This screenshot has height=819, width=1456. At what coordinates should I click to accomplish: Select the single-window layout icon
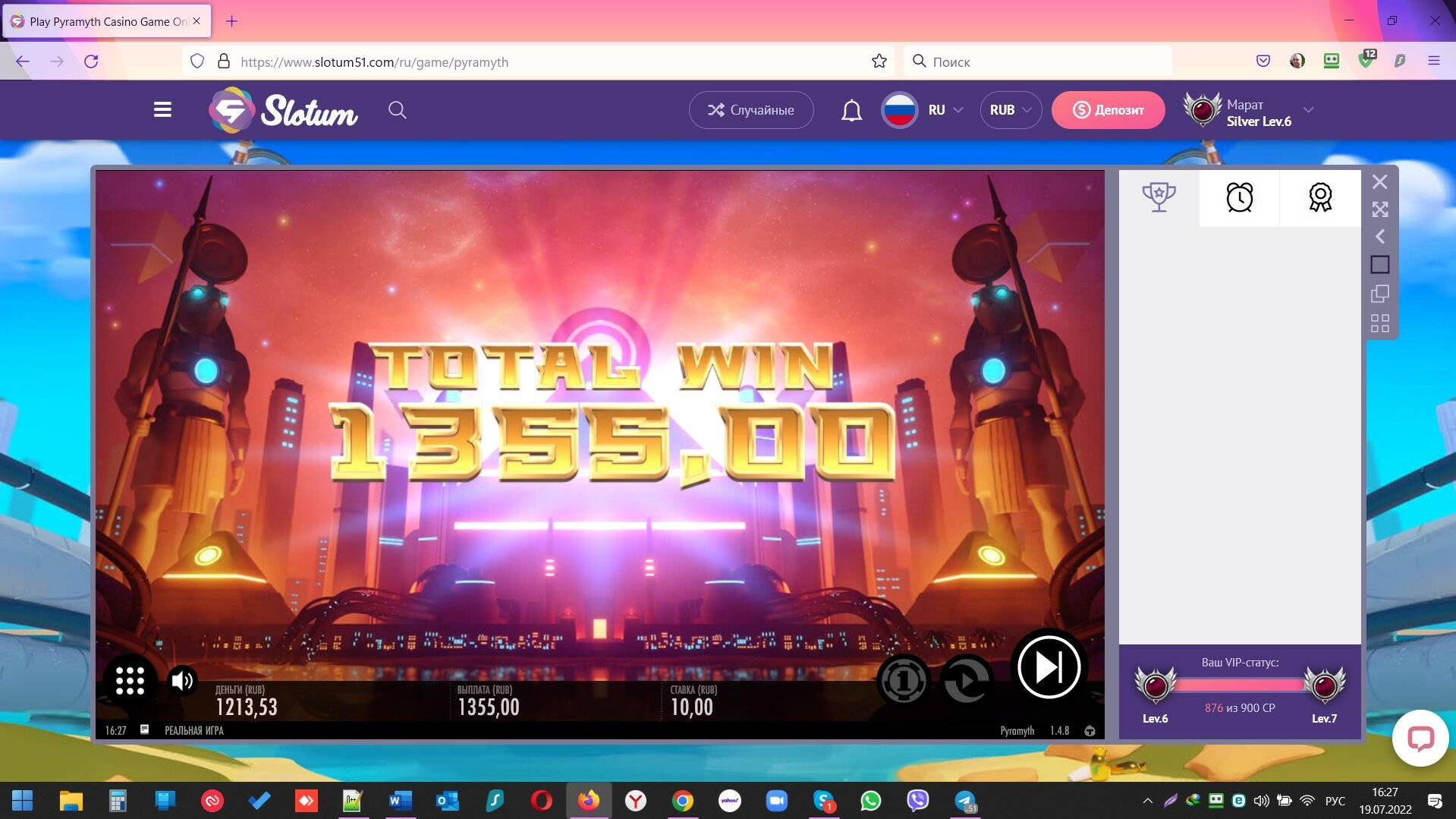coord(1379,265)
